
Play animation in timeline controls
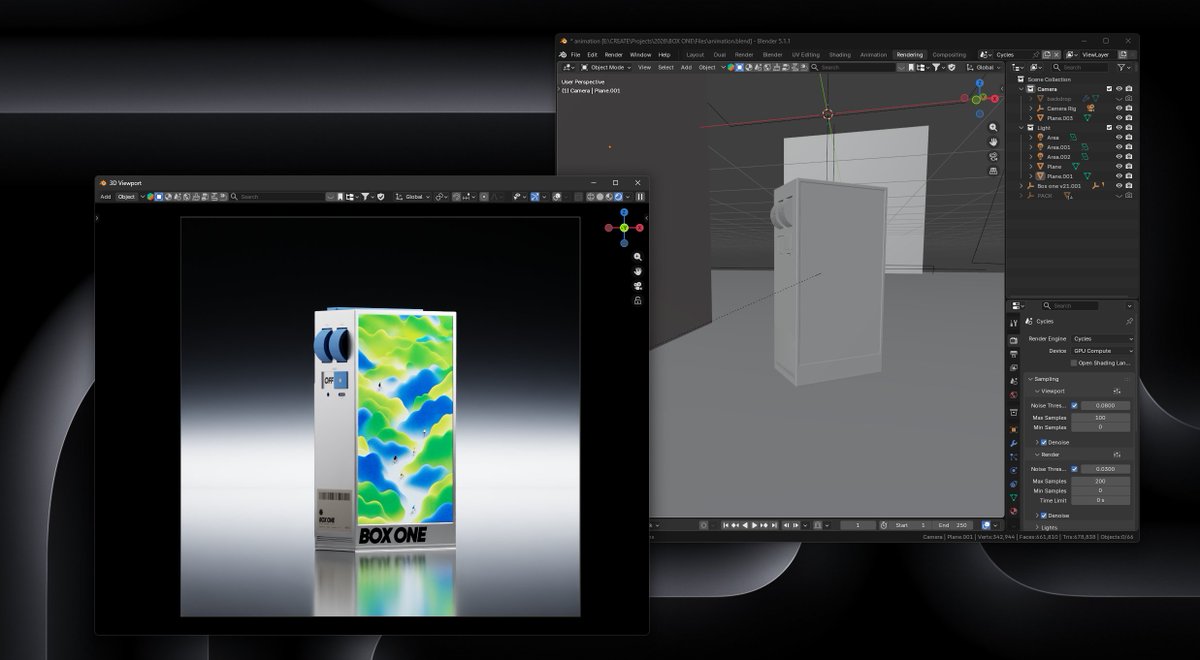tap(754, 525)
